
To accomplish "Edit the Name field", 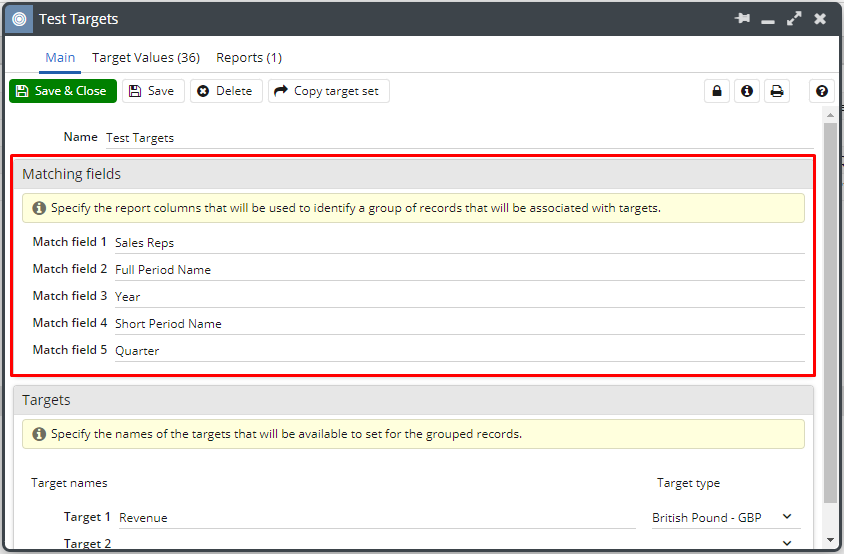I will [x=460, y=138].
